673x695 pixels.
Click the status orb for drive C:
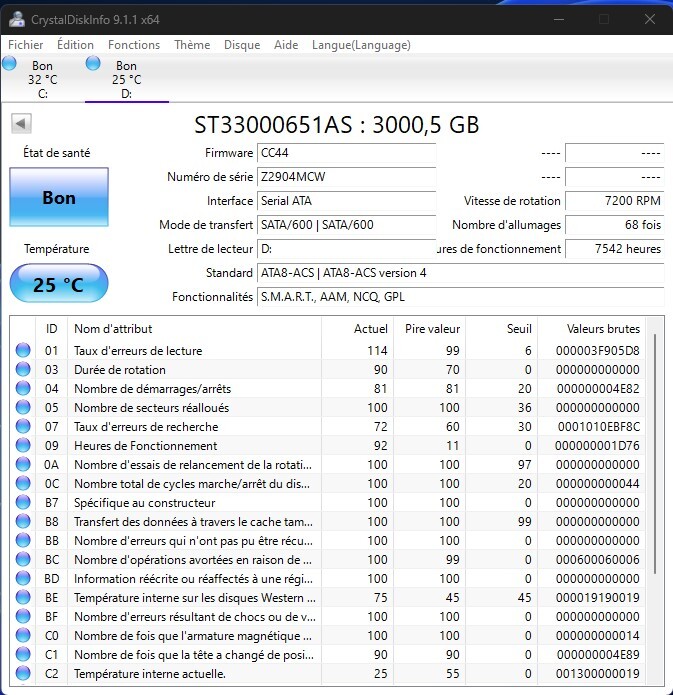[x=10, y=64]
